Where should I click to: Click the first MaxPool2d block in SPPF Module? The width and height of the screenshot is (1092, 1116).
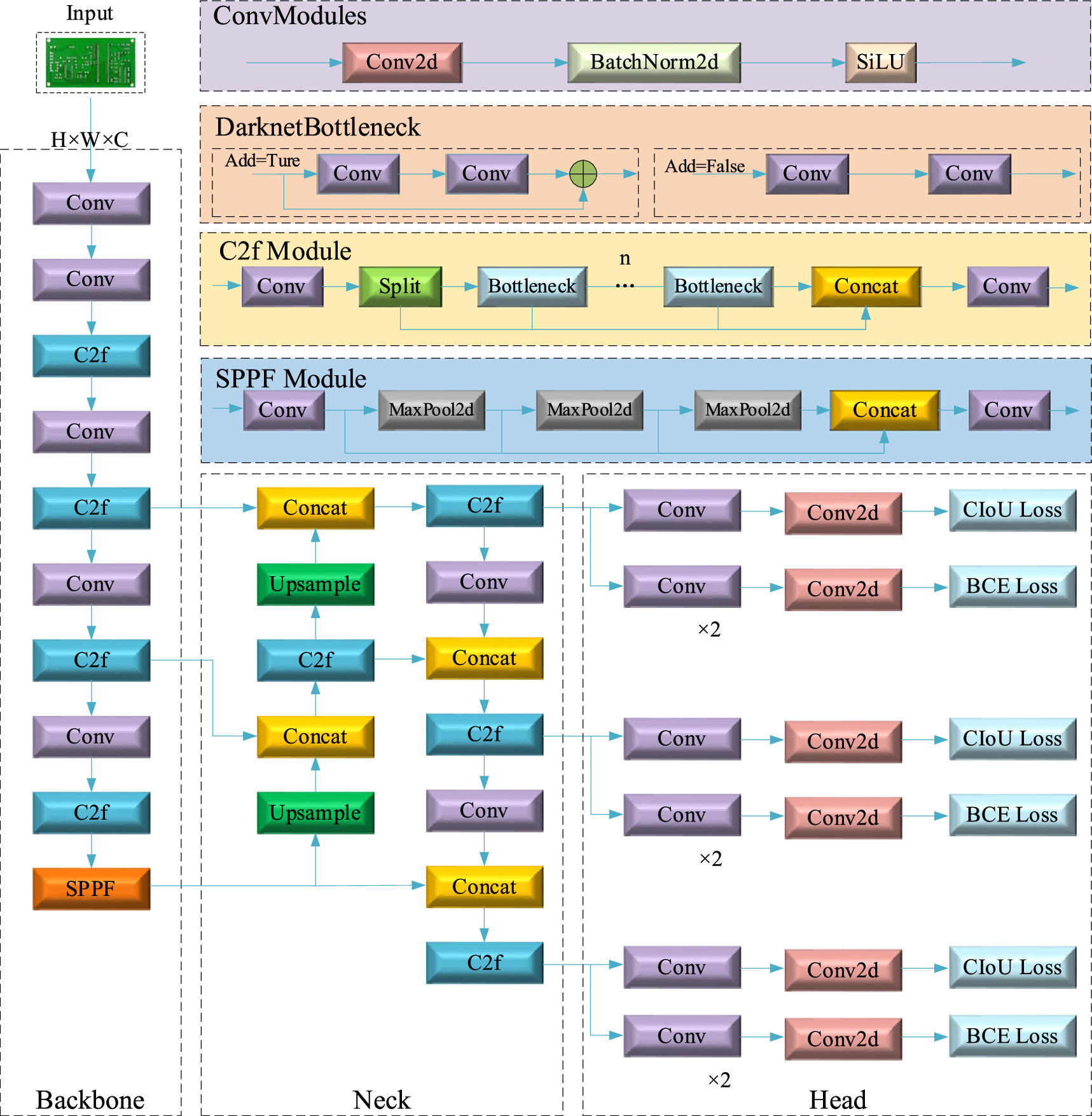[431, 410]
